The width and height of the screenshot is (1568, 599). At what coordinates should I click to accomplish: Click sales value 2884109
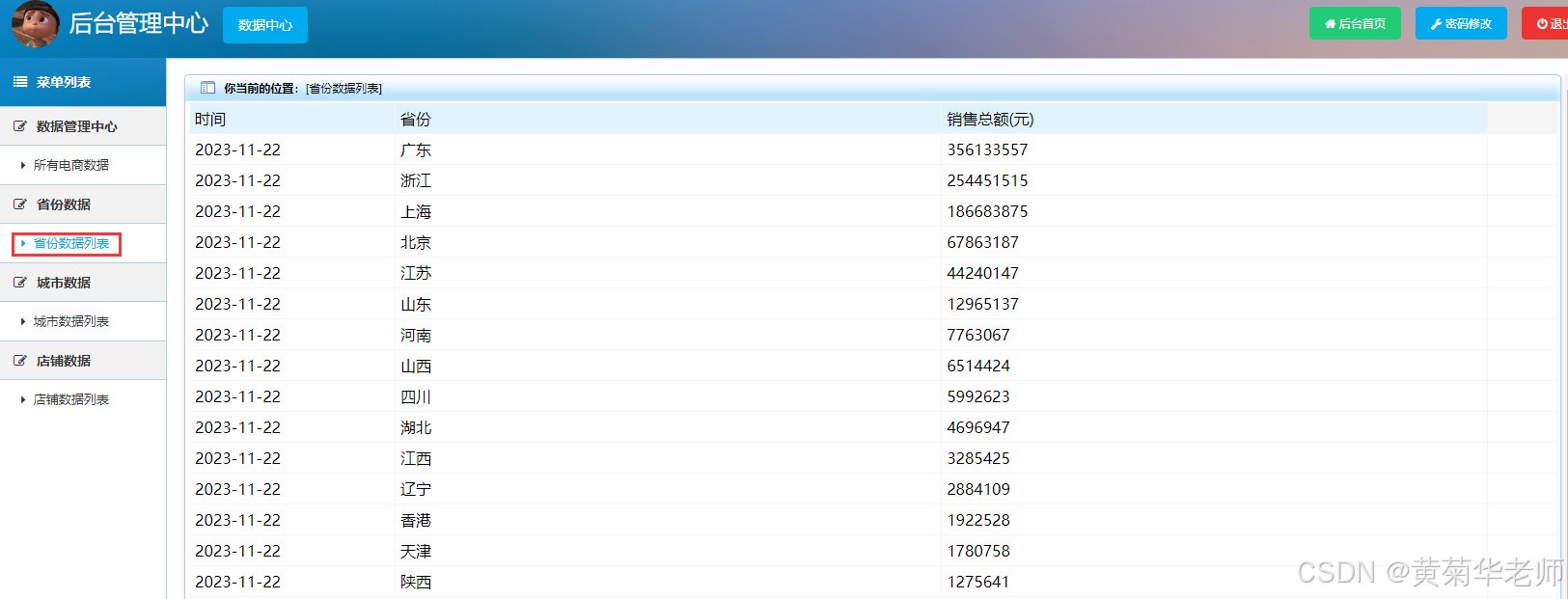[x=978, y=490]
